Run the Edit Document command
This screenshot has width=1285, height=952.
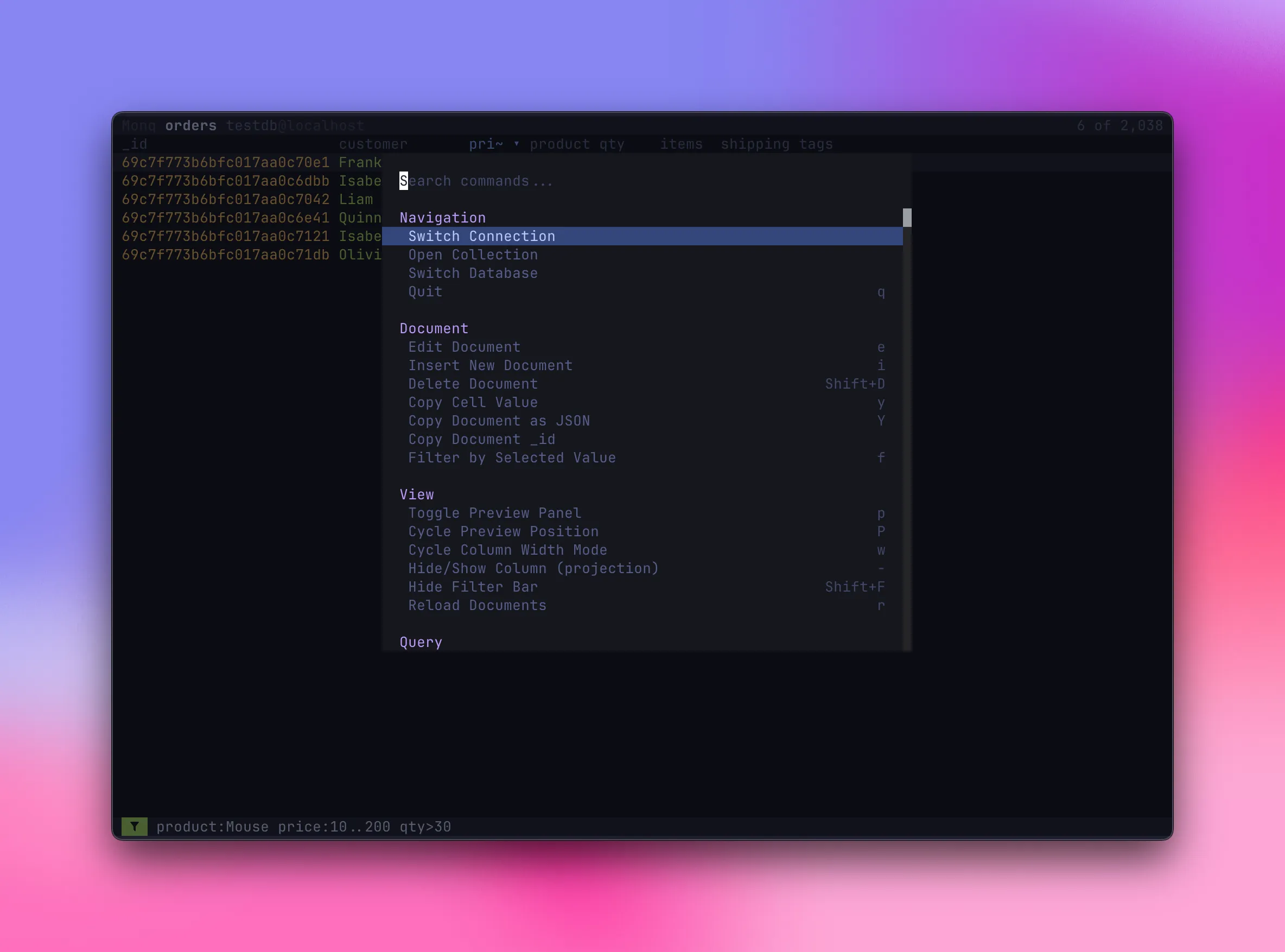click(642, 347)
